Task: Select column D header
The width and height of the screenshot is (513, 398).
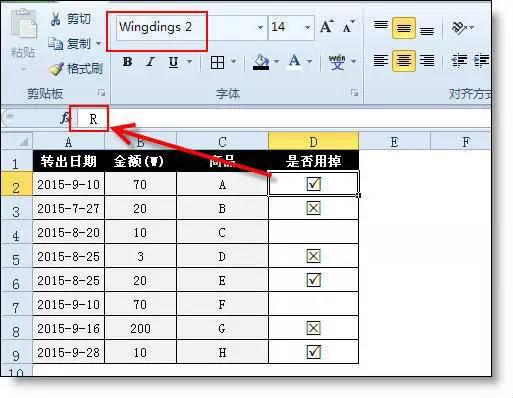Action: (313, 142)
